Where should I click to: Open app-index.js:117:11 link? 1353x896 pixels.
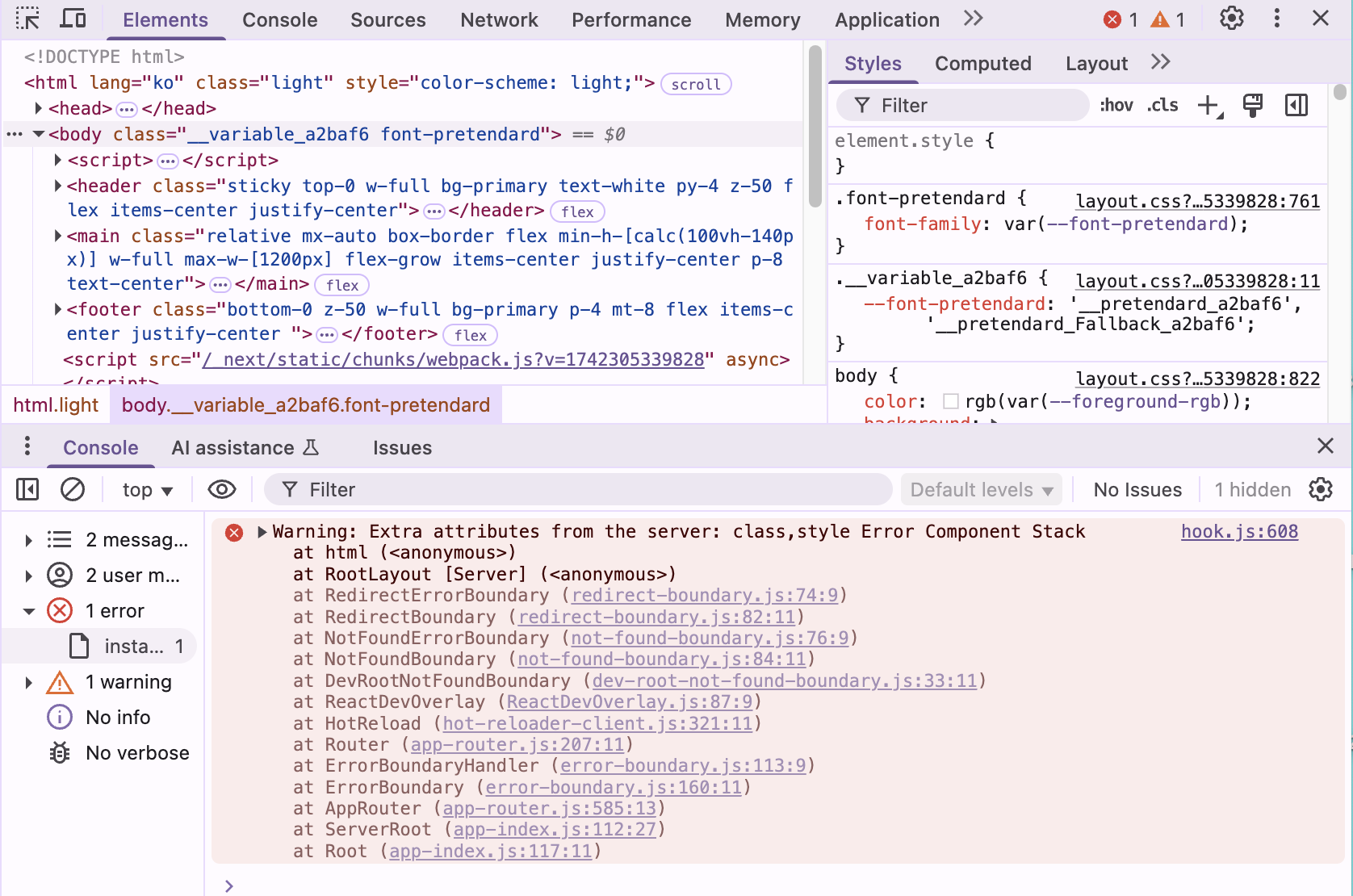pyautogui.click(x=491, y=852)
